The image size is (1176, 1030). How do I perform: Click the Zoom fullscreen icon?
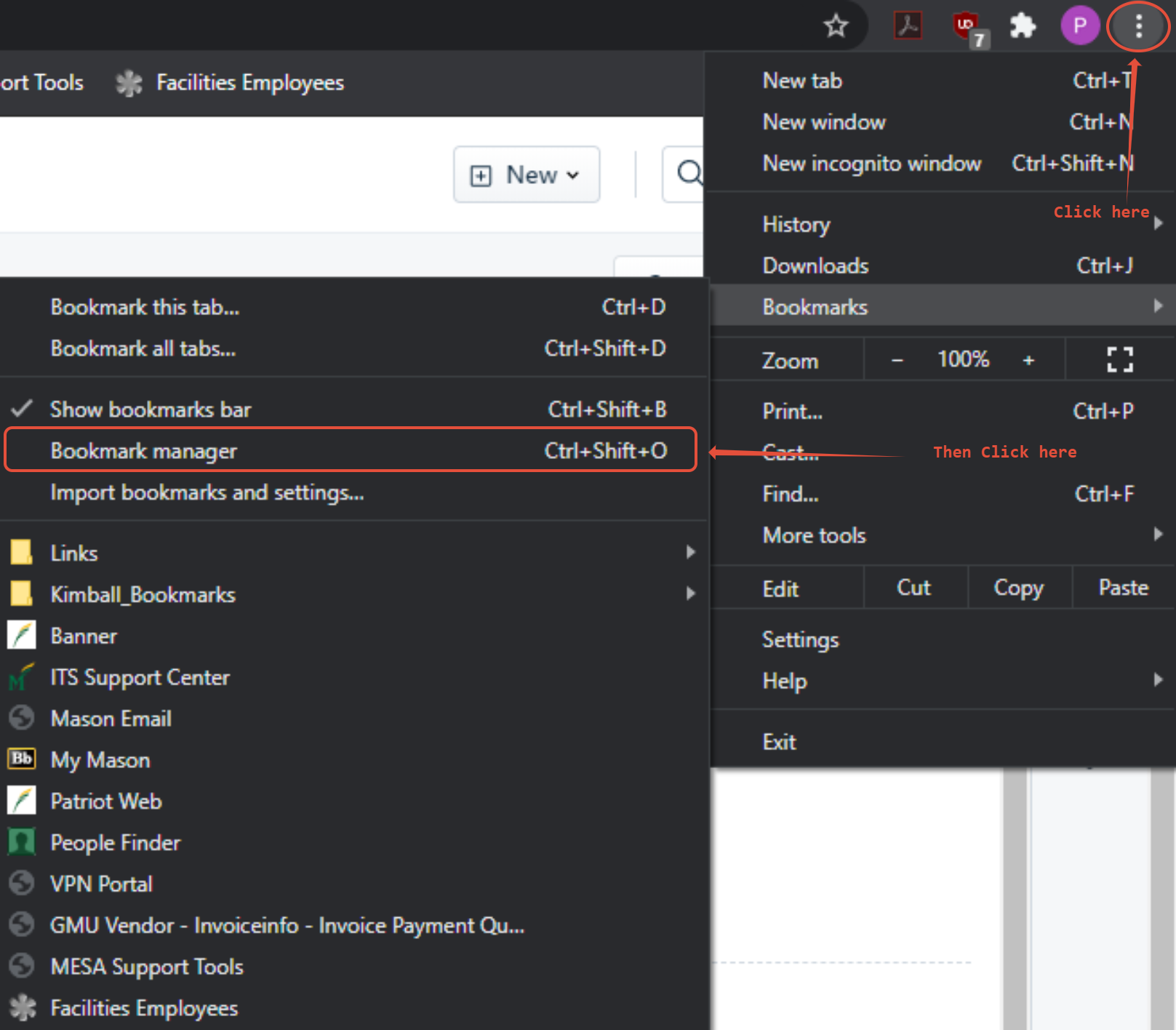(1120, 359)
